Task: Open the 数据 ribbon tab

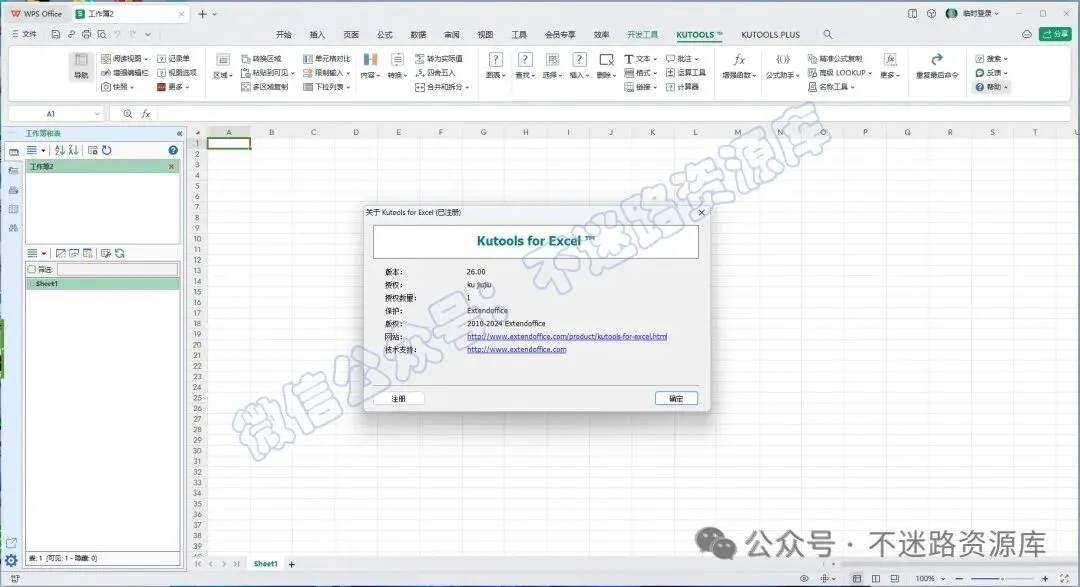Action: click(x=418, y=34)
